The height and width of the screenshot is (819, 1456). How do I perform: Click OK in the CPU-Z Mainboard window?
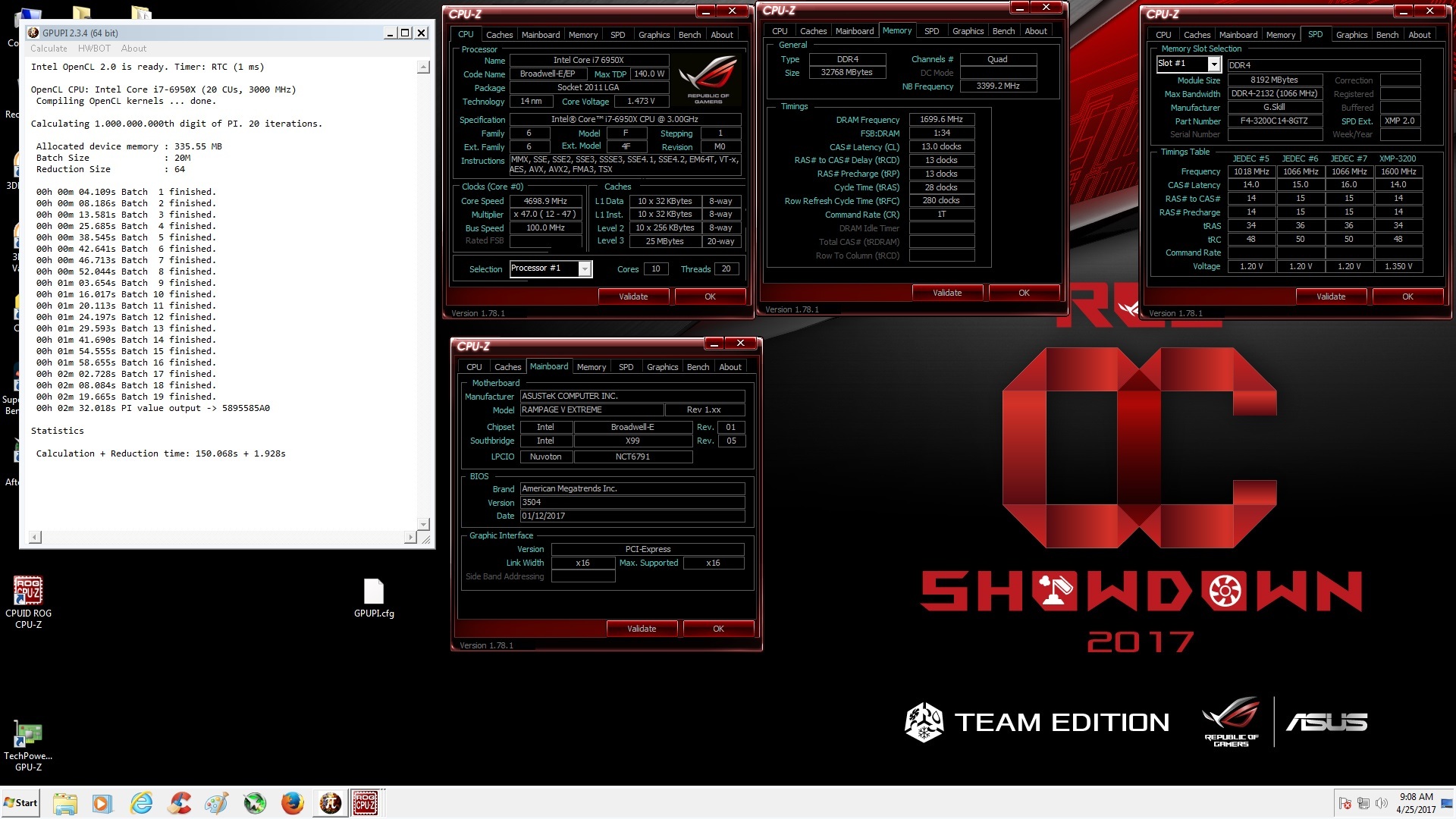pos(718,629)
